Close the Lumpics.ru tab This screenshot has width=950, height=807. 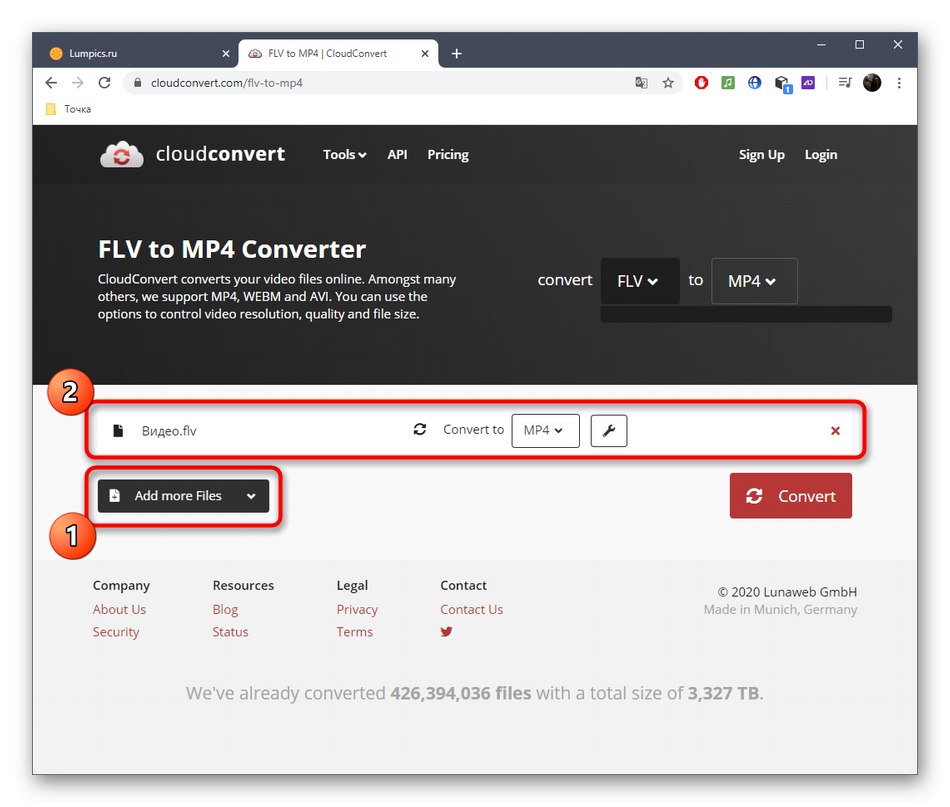click(226, 54)
